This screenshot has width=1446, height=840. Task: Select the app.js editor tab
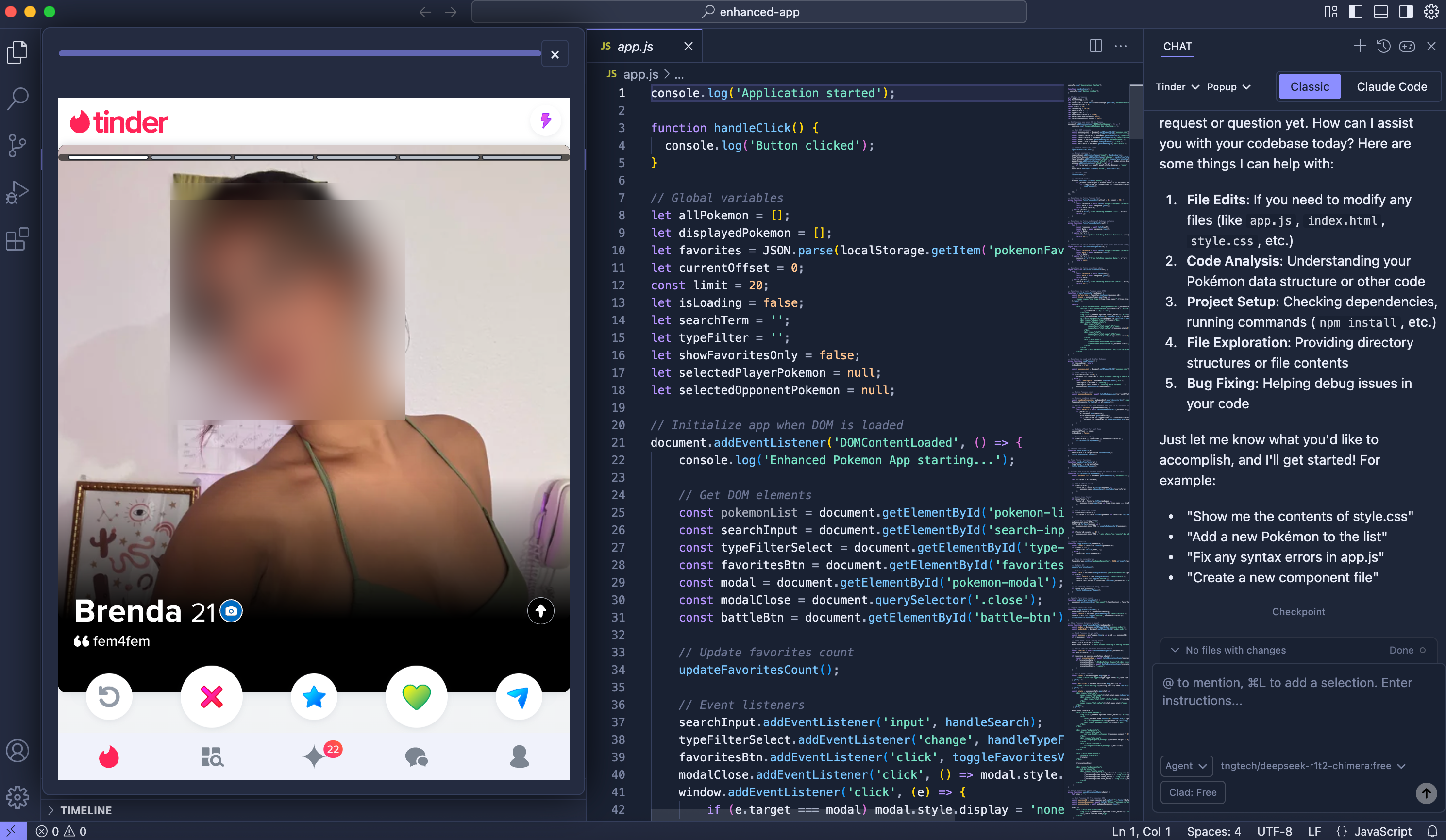pyautogui.click(x=635, y=46)
